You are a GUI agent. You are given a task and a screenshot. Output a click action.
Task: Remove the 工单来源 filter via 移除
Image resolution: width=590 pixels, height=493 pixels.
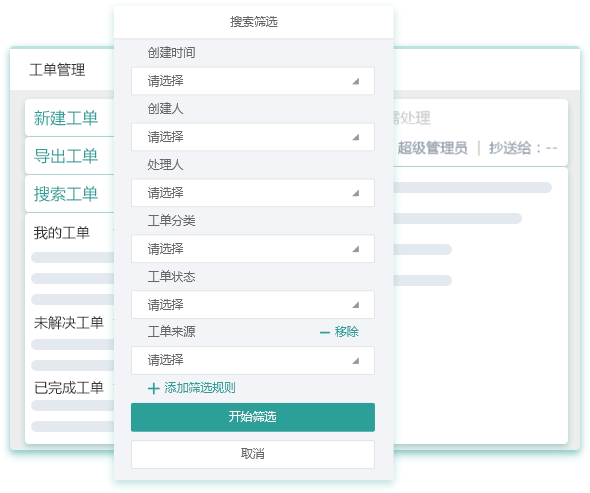pyautogui.click(x=347, y=332)
